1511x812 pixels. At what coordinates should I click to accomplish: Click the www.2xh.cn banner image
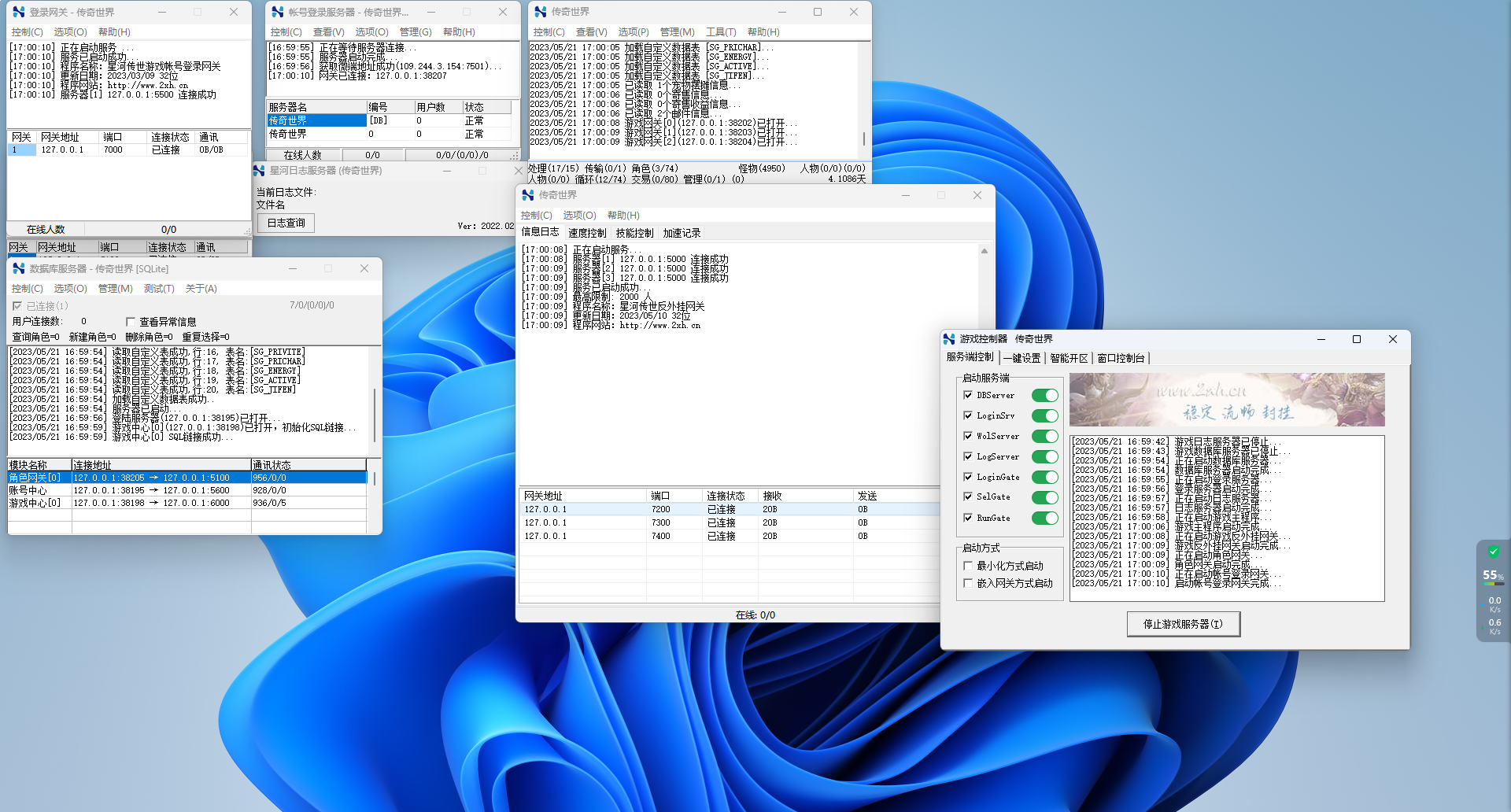[x=1226, y=400]
